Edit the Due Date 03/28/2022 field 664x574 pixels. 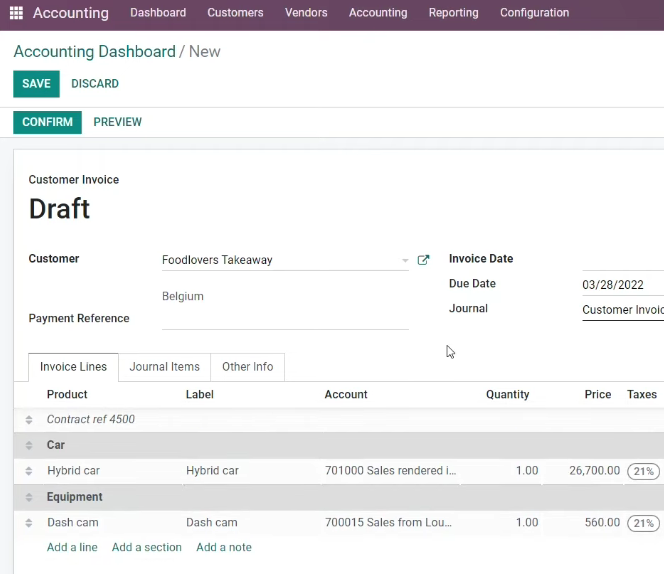coord(623,285)
